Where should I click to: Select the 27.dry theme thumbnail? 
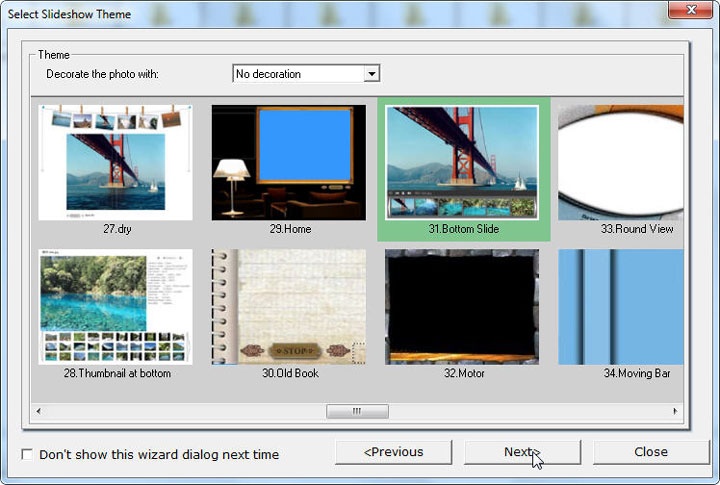pyautogui.click(x=115, y=162)
